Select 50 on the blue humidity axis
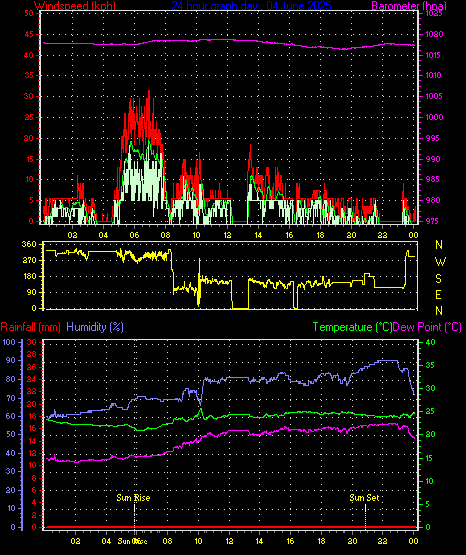 11,435
